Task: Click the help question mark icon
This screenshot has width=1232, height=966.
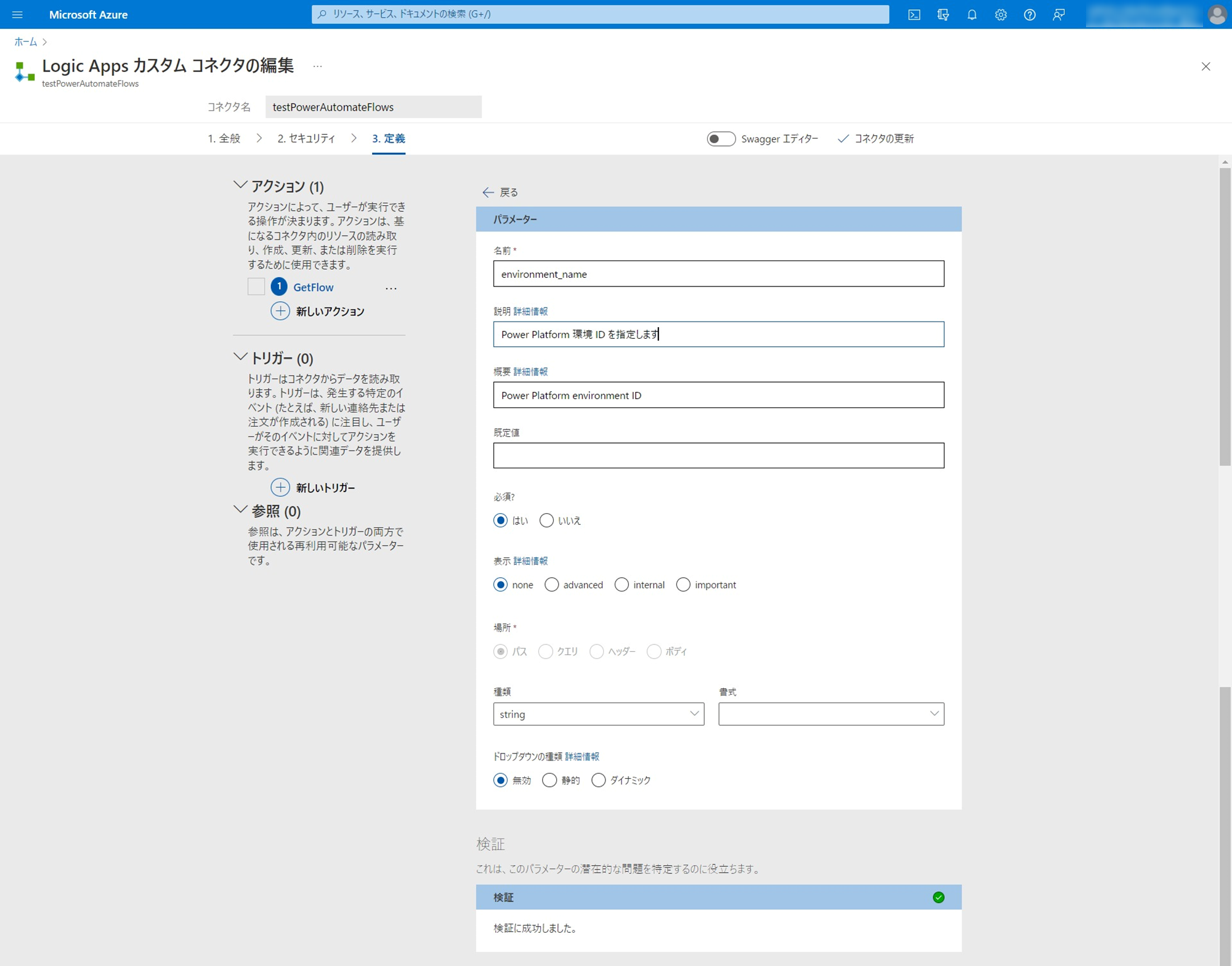Action: point(1029,15)
